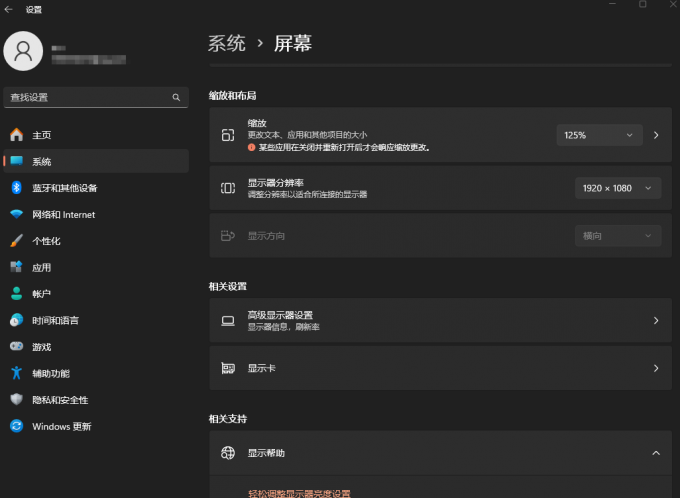The width and height of the screenshot is (680, 498).
Task: Click the 显示帮助 row label
Action: coord(266,452)
